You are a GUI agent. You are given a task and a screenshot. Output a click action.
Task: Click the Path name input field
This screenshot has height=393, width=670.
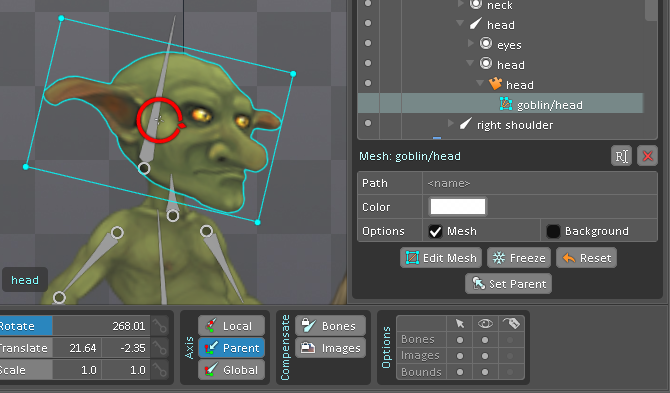pyautogui.click(x=540, y=183)
